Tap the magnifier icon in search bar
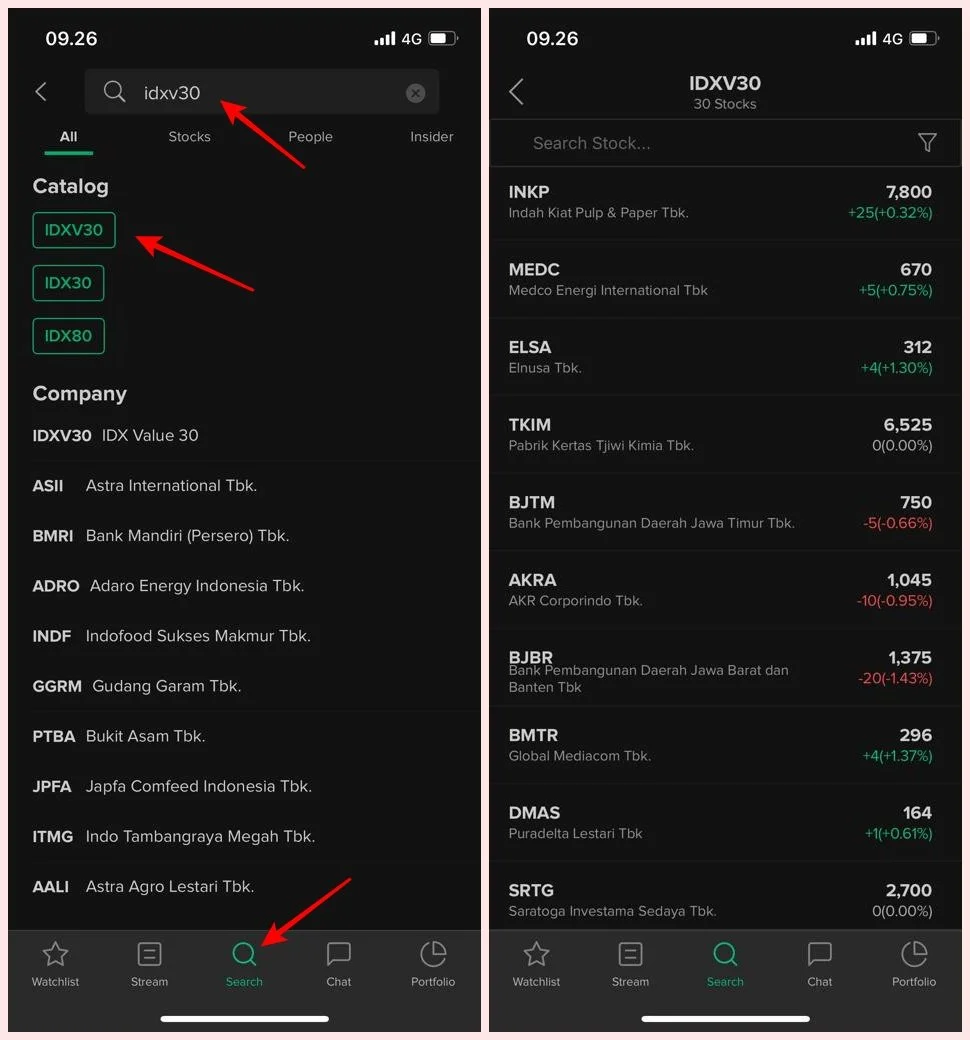The width and height of the screenshot is (970, 1040). coord(114,92)
